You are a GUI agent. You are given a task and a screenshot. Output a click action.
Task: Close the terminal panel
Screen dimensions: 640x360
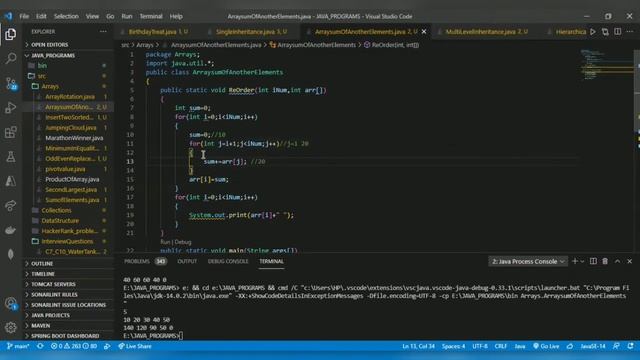629,261
